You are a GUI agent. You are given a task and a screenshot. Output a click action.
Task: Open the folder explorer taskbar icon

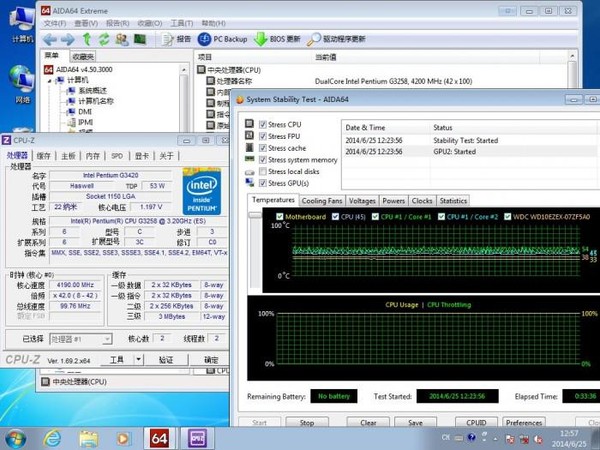click(x=88, y=439)
